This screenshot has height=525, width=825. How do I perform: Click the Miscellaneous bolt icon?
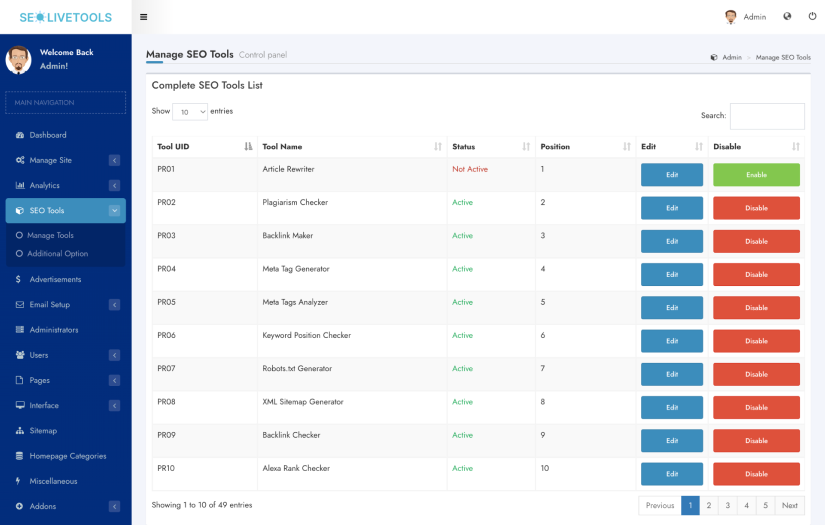[x=18, y=481]
